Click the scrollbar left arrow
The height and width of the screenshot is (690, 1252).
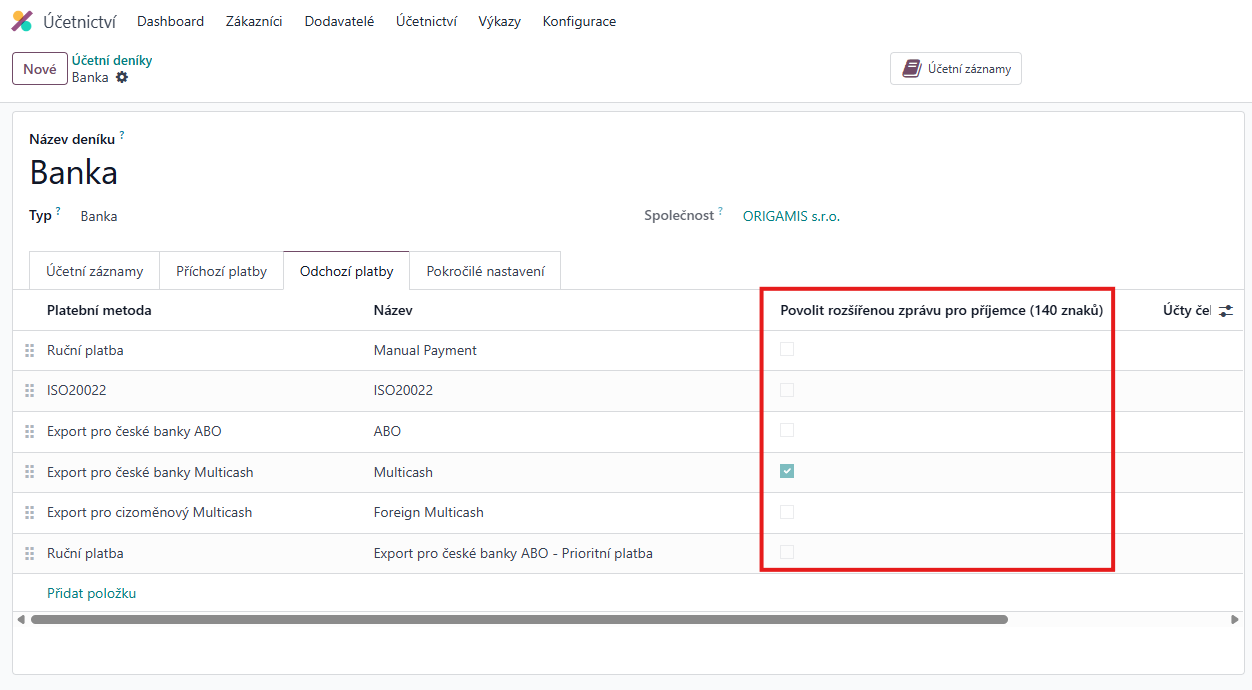pos(21,619)
